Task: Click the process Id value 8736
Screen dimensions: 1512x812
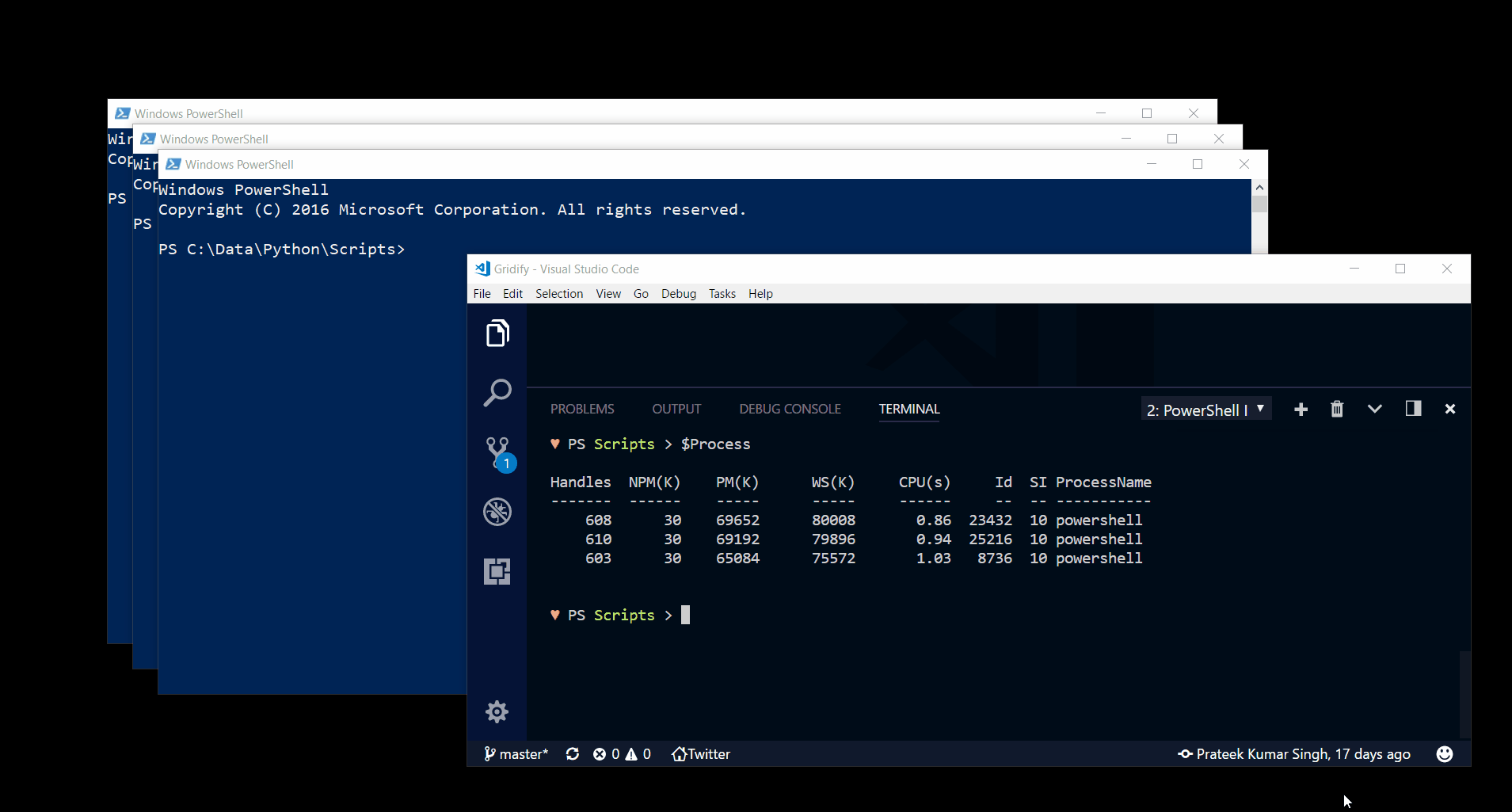Action: 995,558
